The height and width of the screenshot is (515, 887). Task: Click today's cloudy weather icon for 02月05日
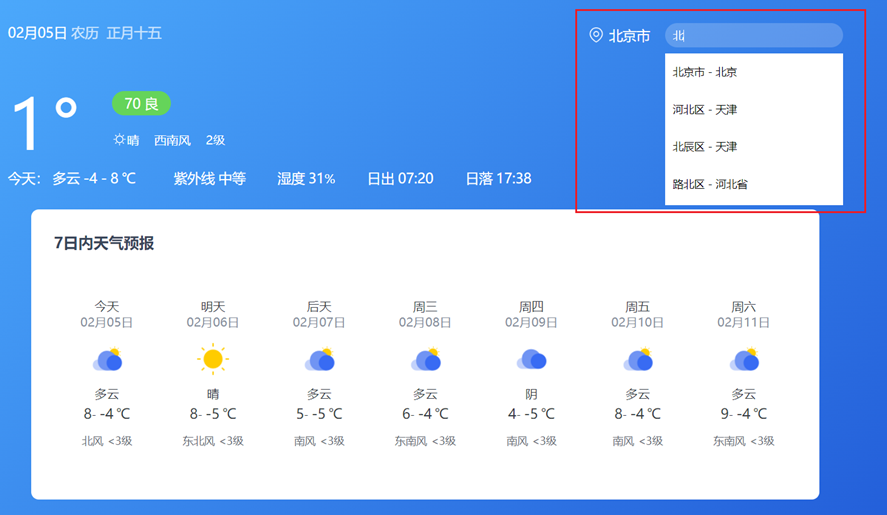(x=107, y=359)
